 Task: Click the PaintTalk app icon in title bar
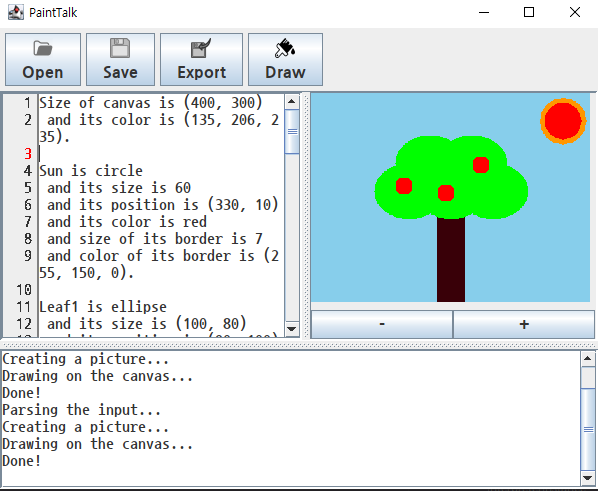(16, 13)
